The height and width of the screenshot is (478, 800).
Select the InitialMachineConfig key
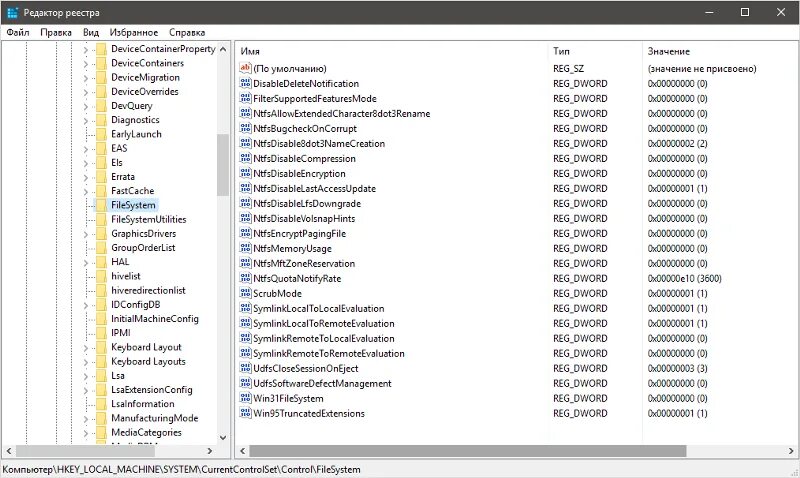[x=155, y=319]
